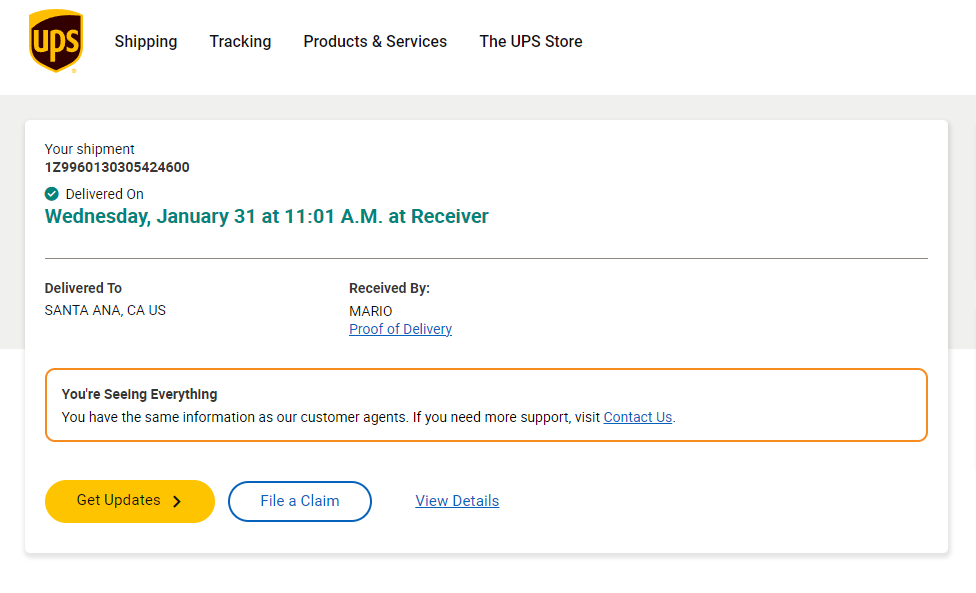Open the Shipping menu
This screenshot has width=976, height=593.
pos(146,42)
